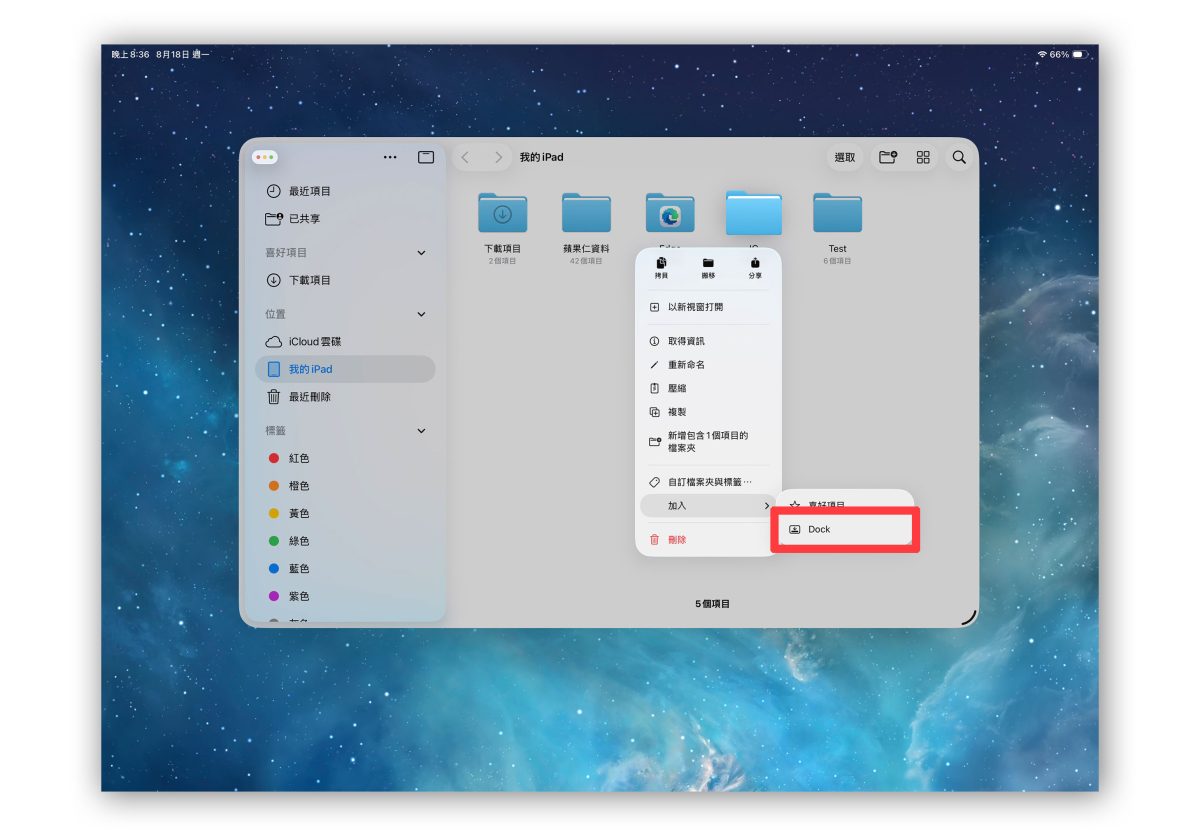
Task: Select Dock in the 加入 submenu
Action: [845, 529]
